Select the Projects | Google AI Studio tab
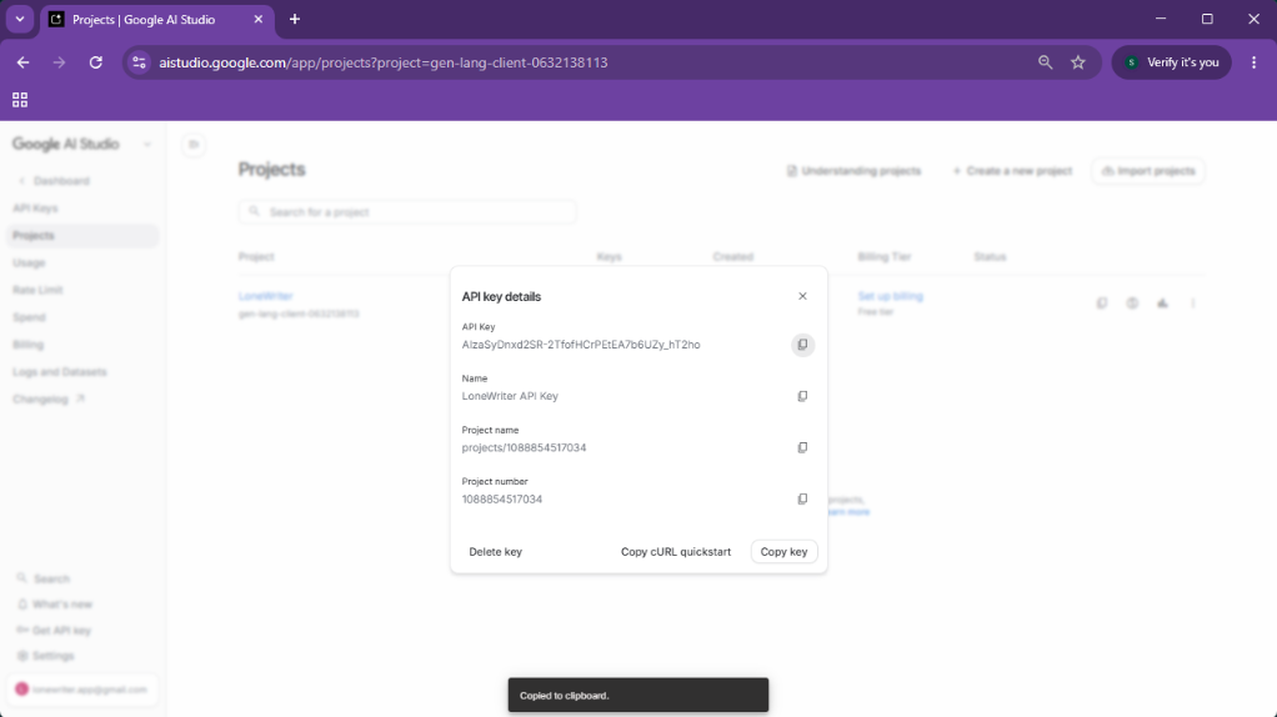The height and width of the screenshot is (717, 1277). pyautogui.click(x=157, y=19)
